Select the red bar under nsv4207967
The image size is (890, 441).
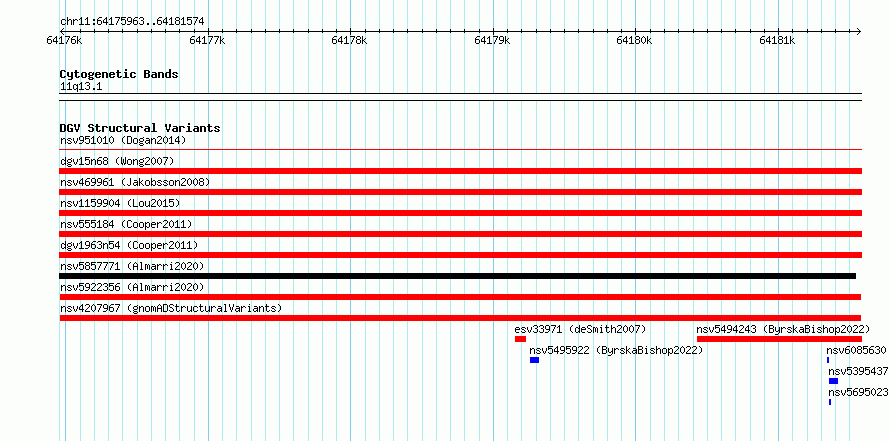pos(460,318)
